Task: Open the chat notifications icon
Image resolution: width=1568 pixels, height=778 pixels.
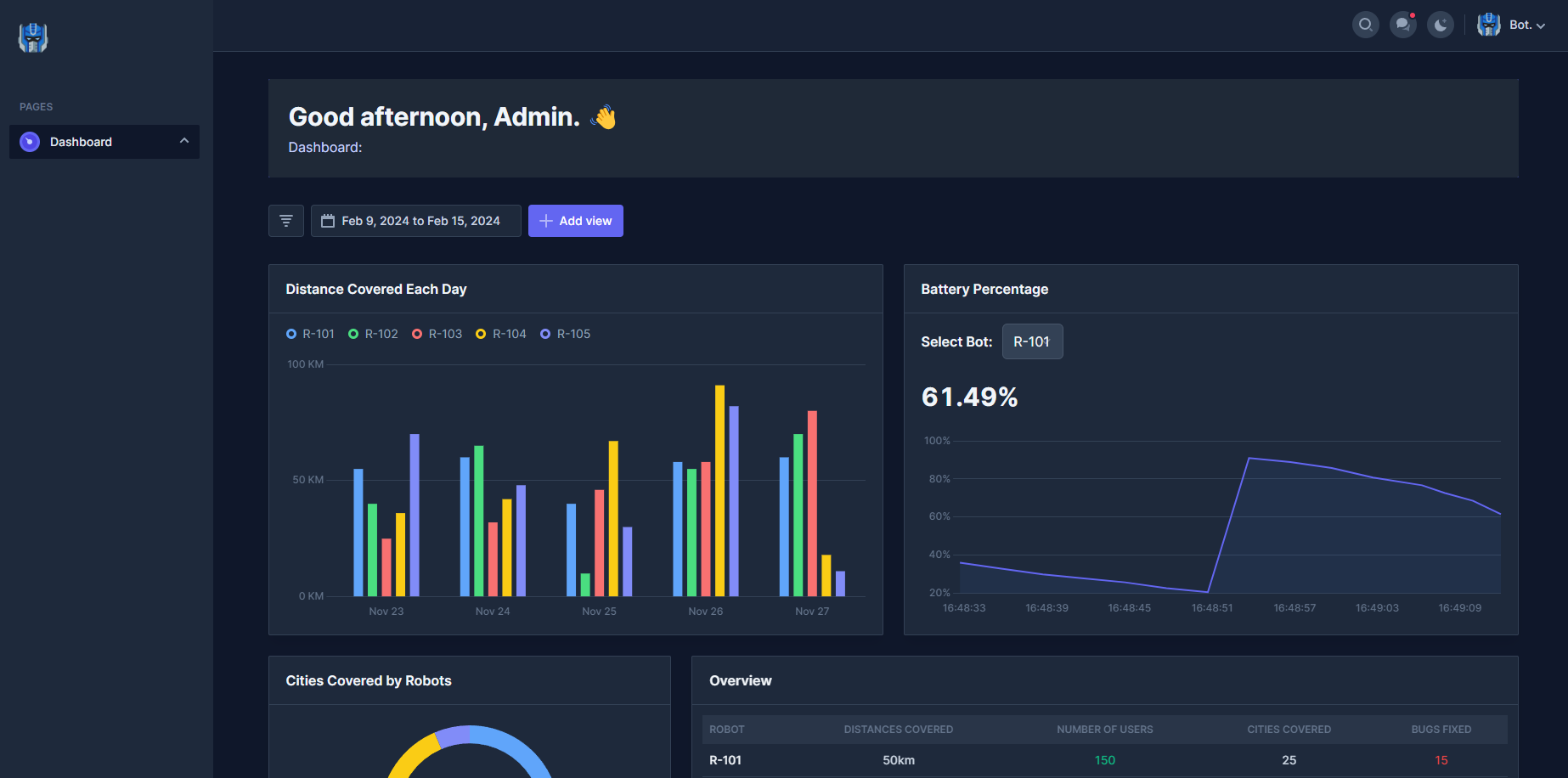Action: 1402,25
